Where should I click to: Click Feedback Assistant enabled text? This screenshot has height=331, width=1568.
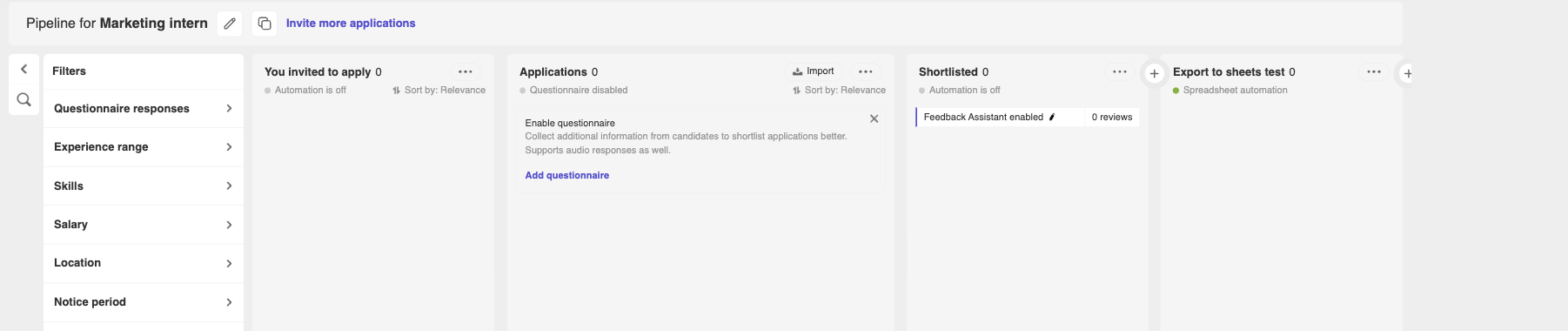pyautogui.click(x=983, y=117)
